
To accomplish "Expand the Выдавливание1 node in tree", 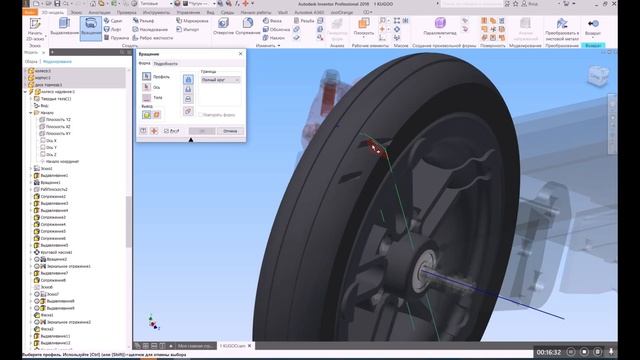I will (31, 176).
